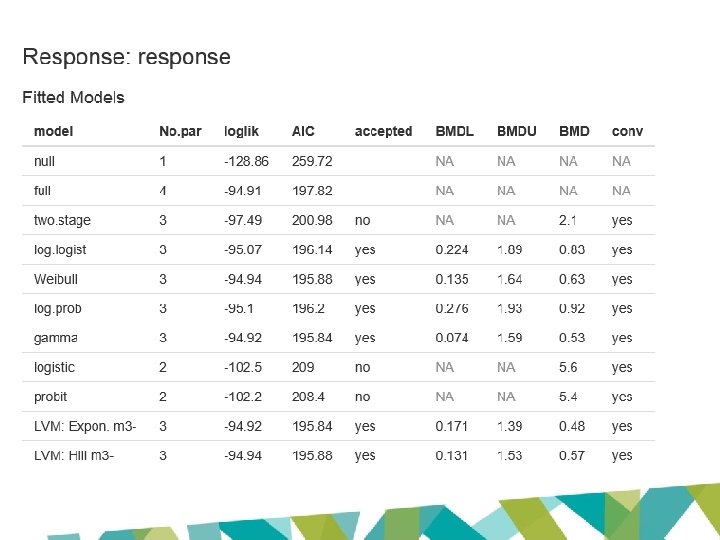The height and width of the screenshot is (540, 720).
Task: Click the 'loglik' column header
Action: click(x=242, y=131)
